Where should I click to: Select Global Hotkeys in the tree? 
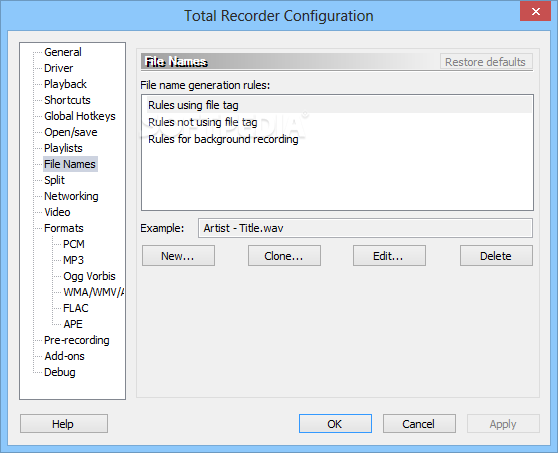click(80, 116)
